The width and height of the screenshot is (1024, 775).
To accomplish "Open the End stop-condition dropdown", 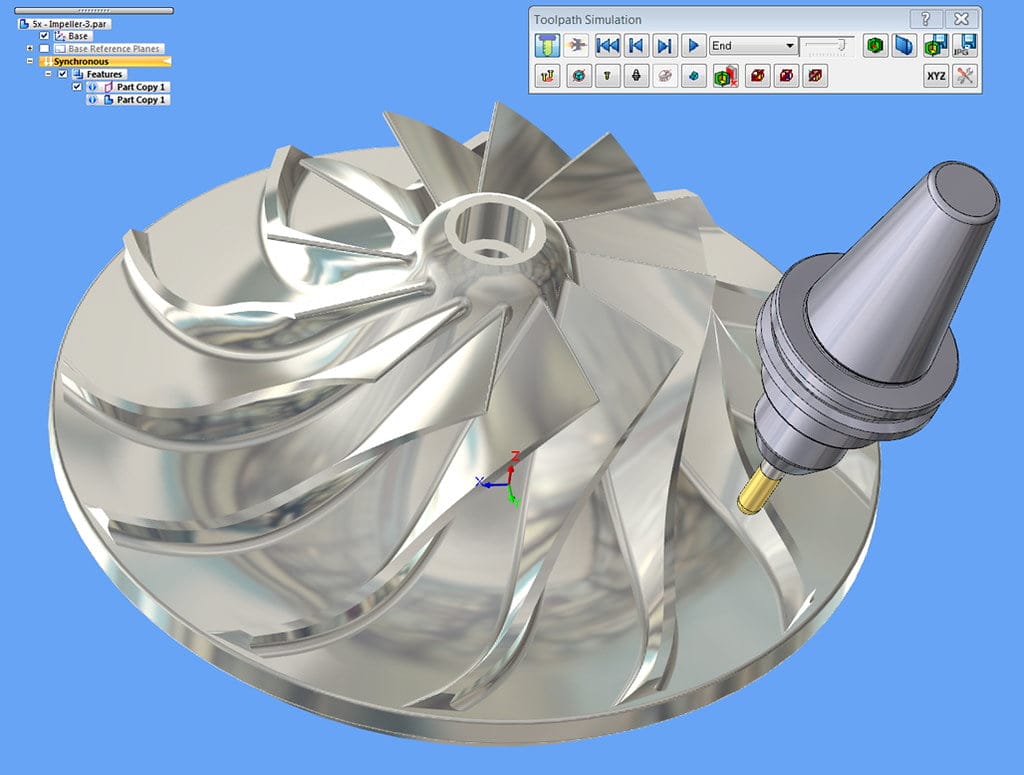I will pos(754,46).
